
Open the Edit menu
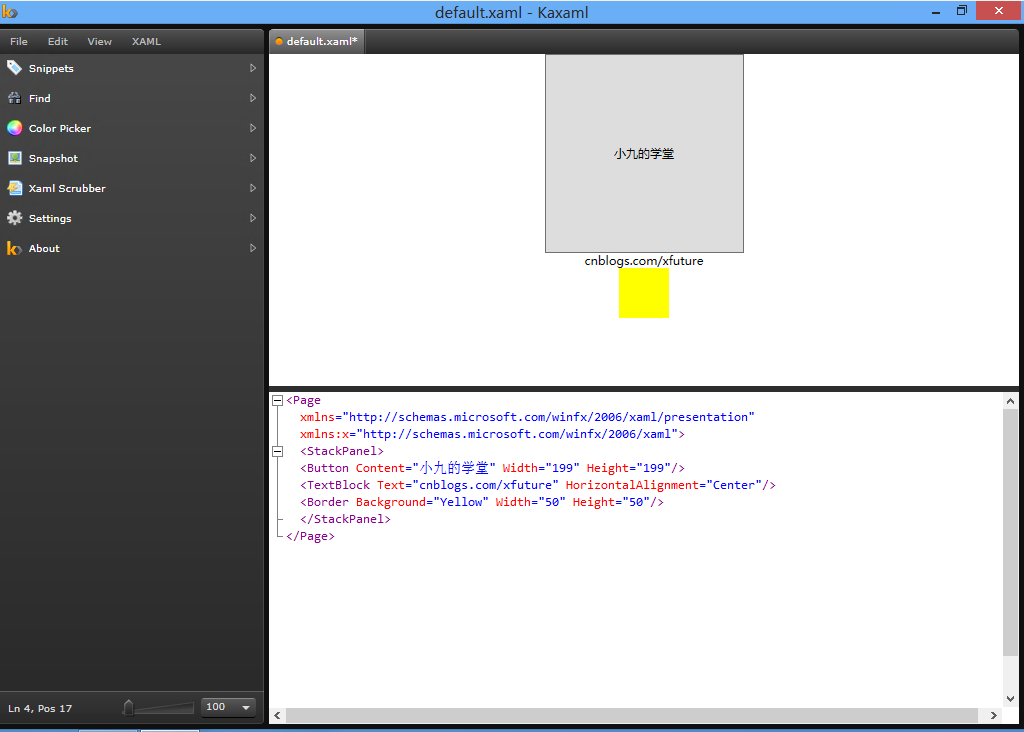tap(57, 41)
